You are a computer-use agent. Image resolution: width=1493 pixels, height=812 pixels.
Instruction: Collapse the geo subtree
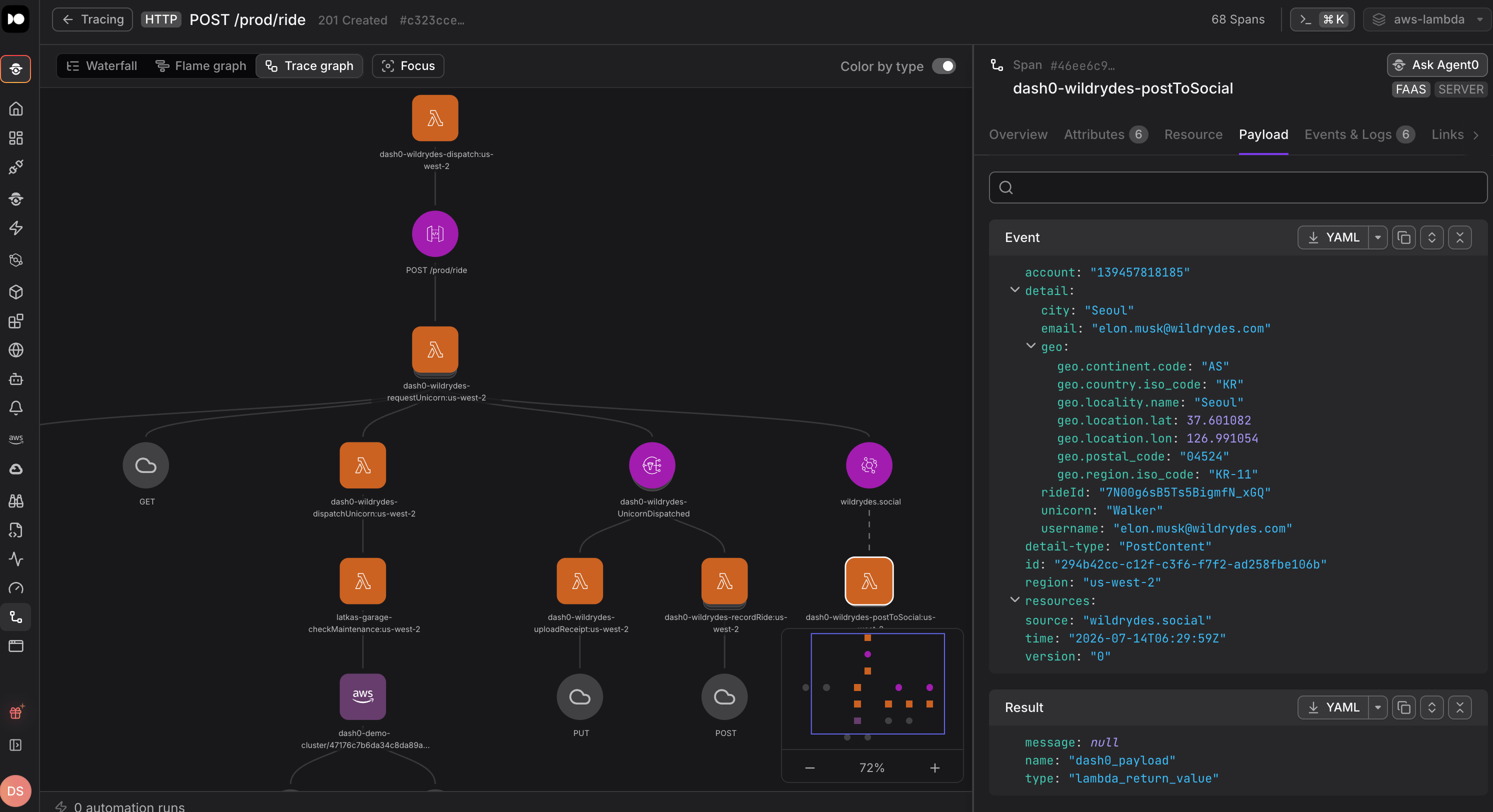click(1030, 346)
